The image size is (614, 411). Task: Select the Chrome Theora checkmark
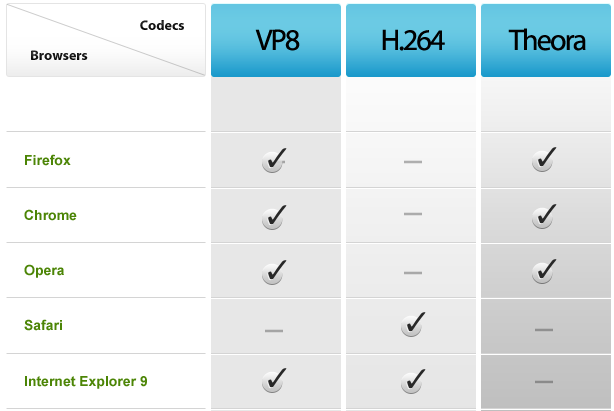[x=544, y=216]
